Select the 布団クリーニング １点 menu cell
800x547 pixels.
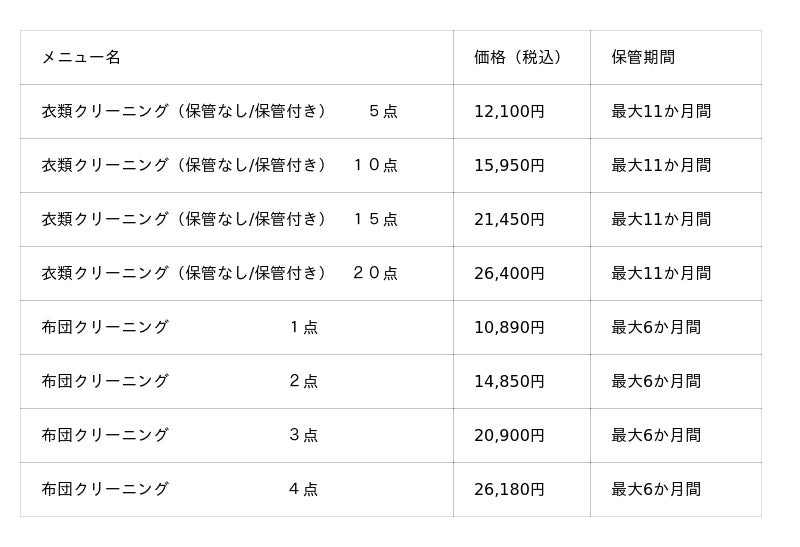point(180,328)
